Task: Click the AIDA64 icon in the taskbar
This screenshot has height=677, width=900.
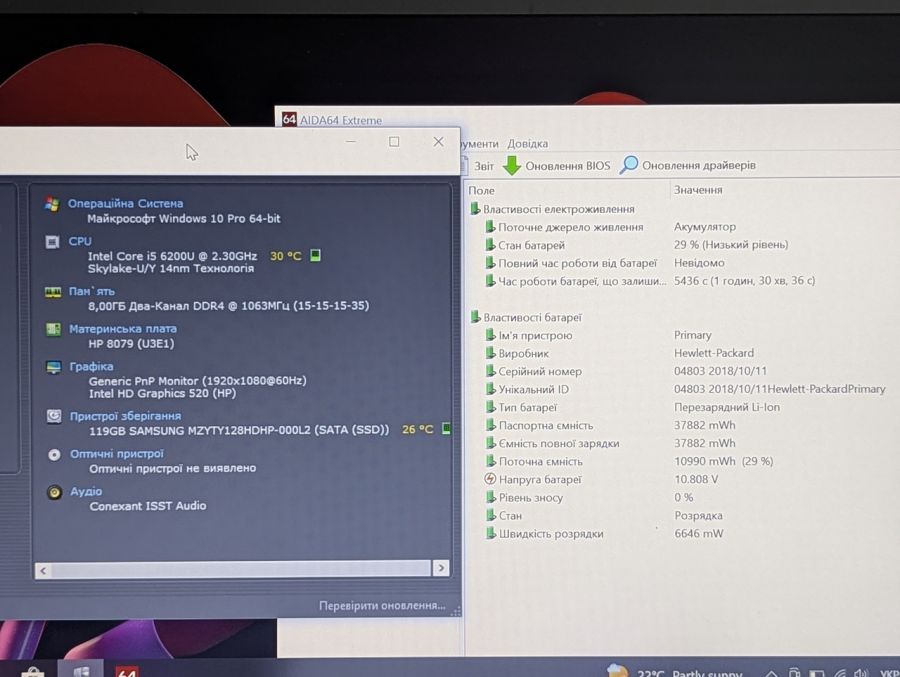Action: point(126,672)
